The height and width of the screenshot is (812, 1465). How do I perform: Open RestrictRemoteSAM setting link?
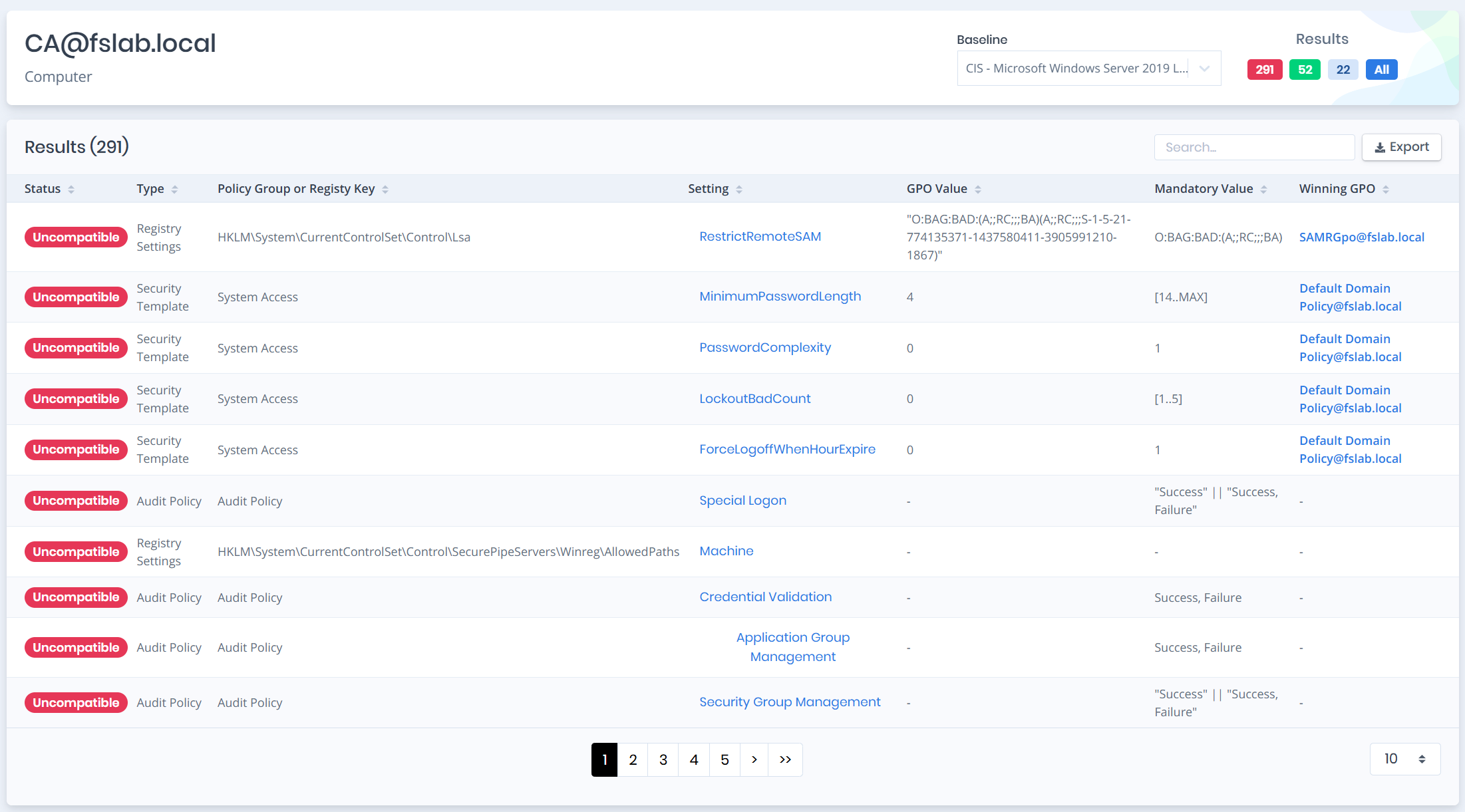click(760, 237)
